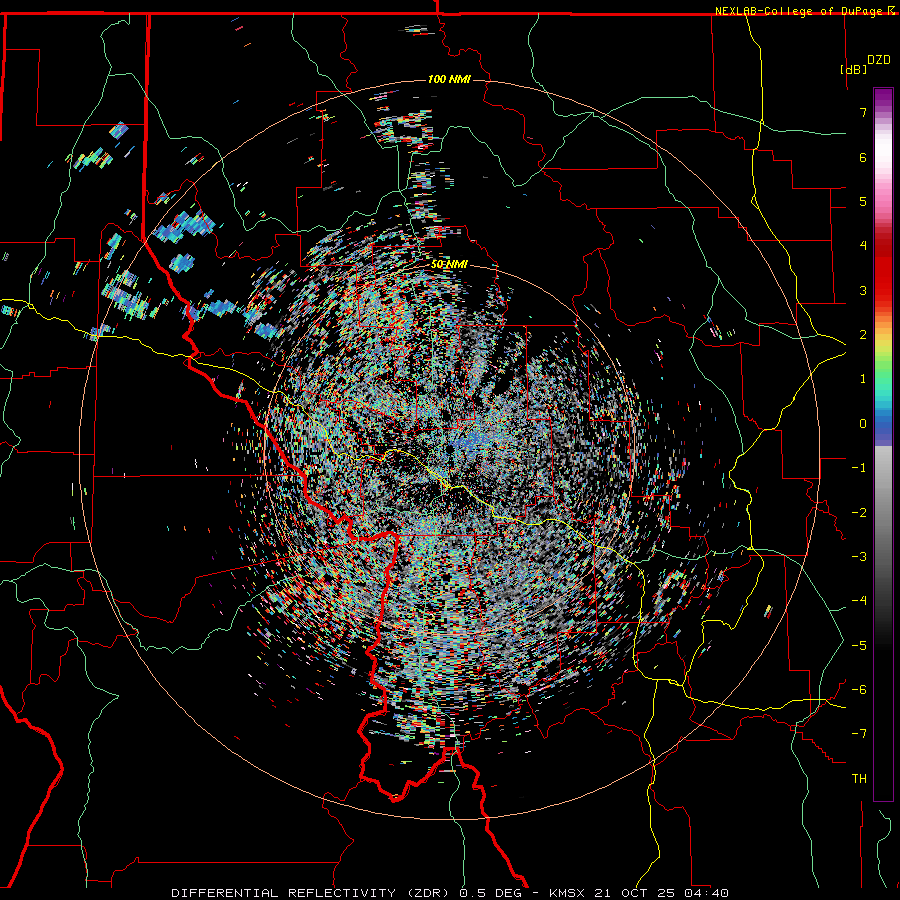Click the TH threshold label on legend

[x=859, y=779]
